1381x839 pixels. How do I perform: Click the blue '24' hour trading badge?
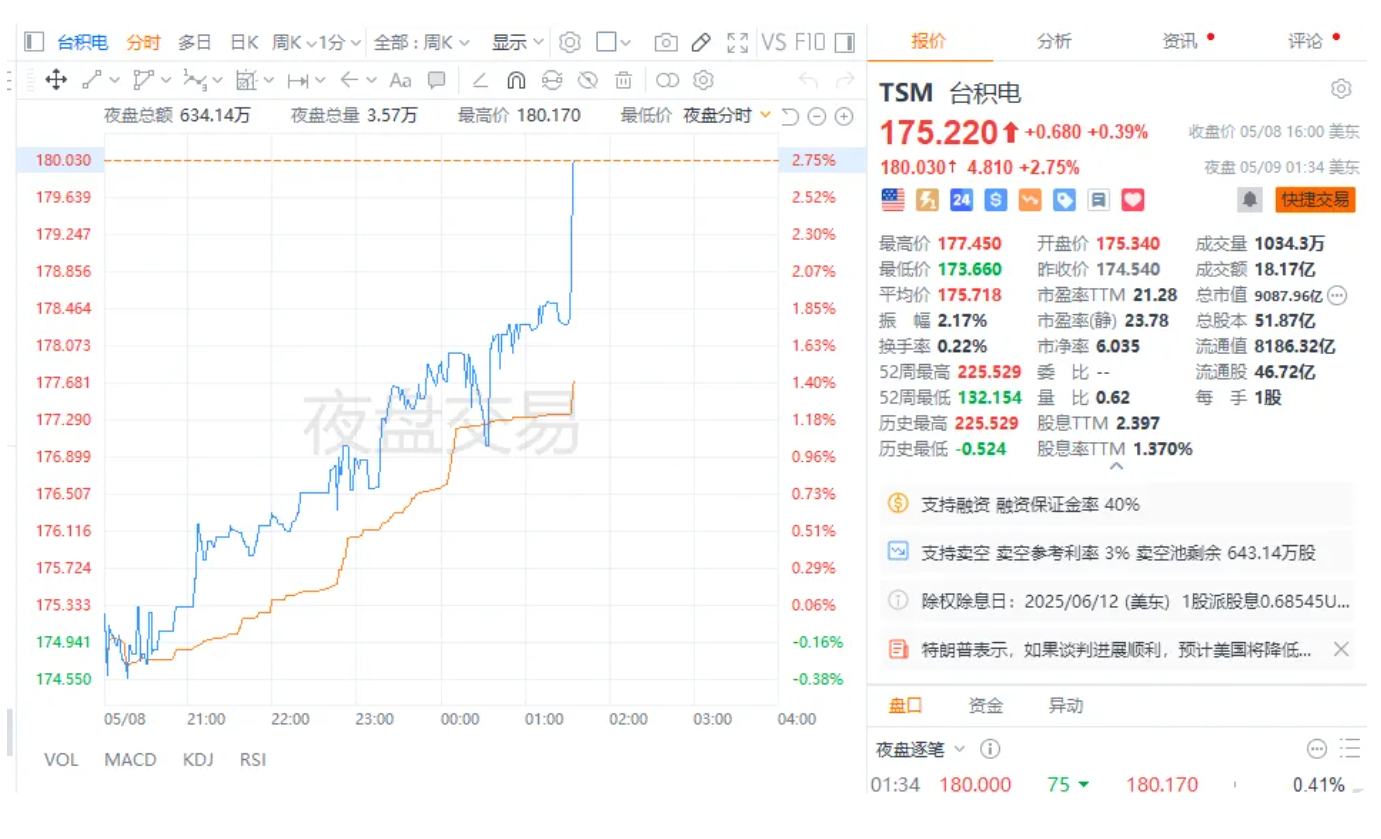[961, 200]
